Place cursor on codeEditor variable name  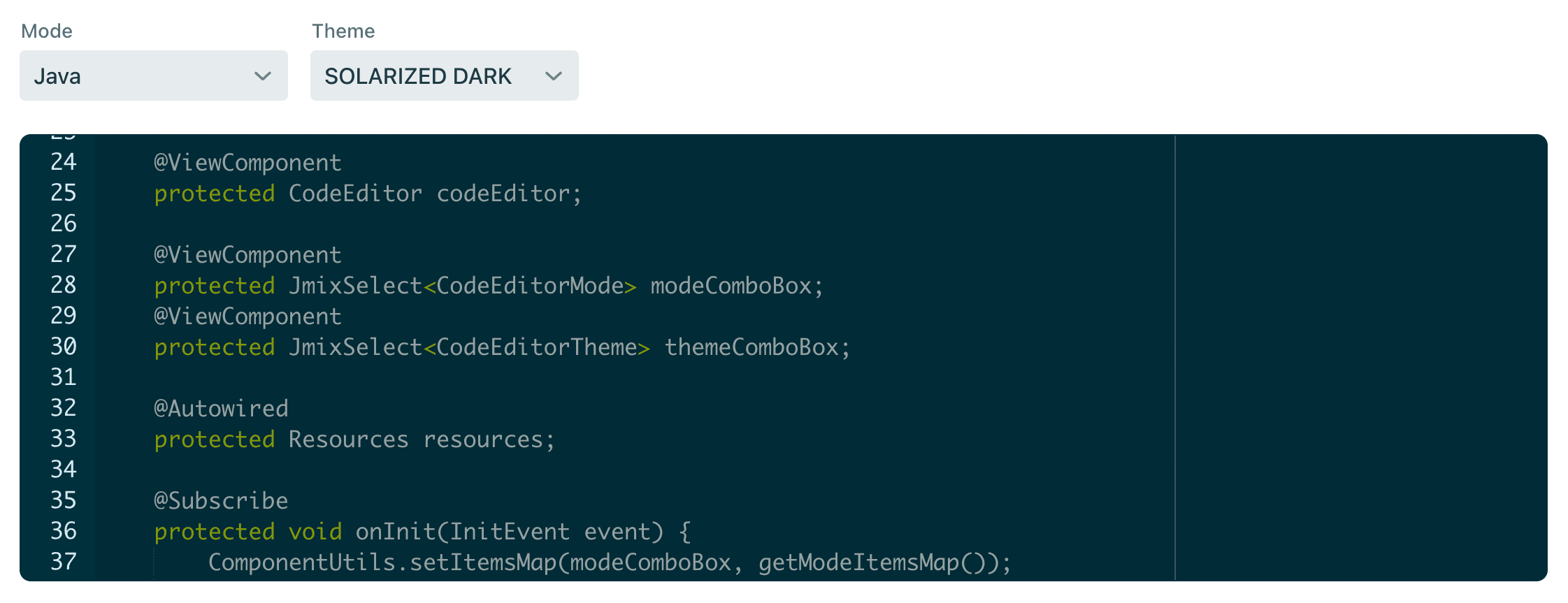click(x=503, y=194)
